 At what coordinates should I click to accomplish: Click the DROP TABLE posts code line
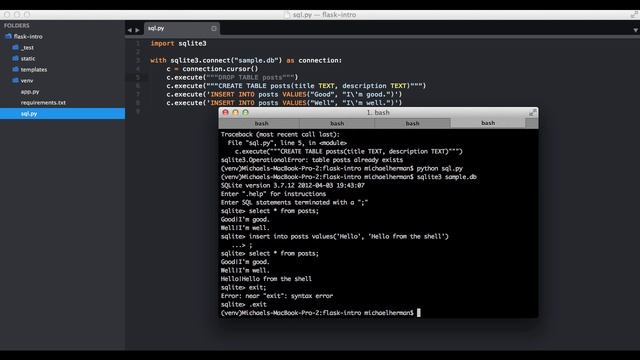pyautogui.click(x=232, y=77)
